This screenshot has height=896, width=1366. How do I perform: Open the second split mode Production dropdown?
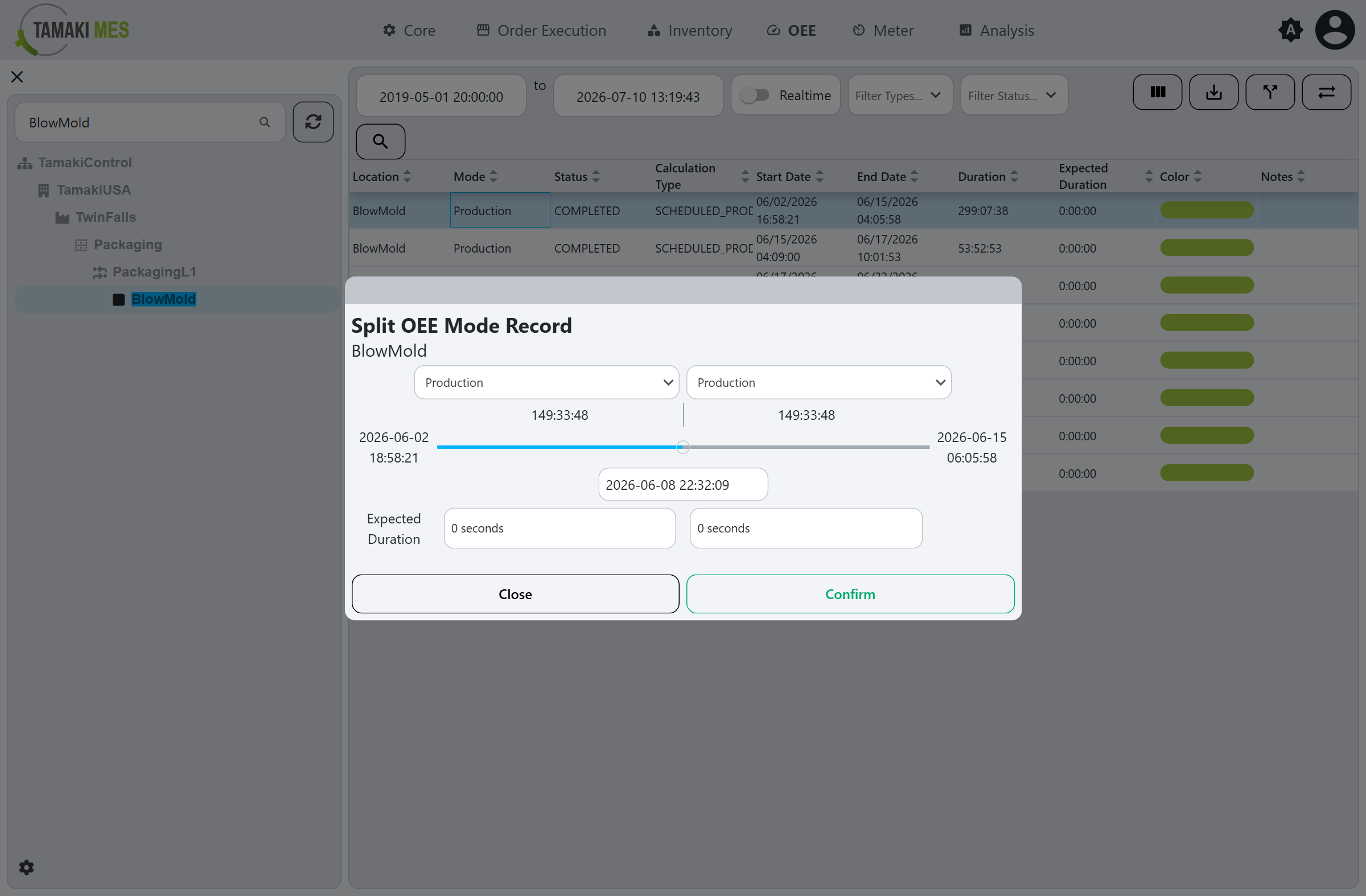tap(818, 383)
